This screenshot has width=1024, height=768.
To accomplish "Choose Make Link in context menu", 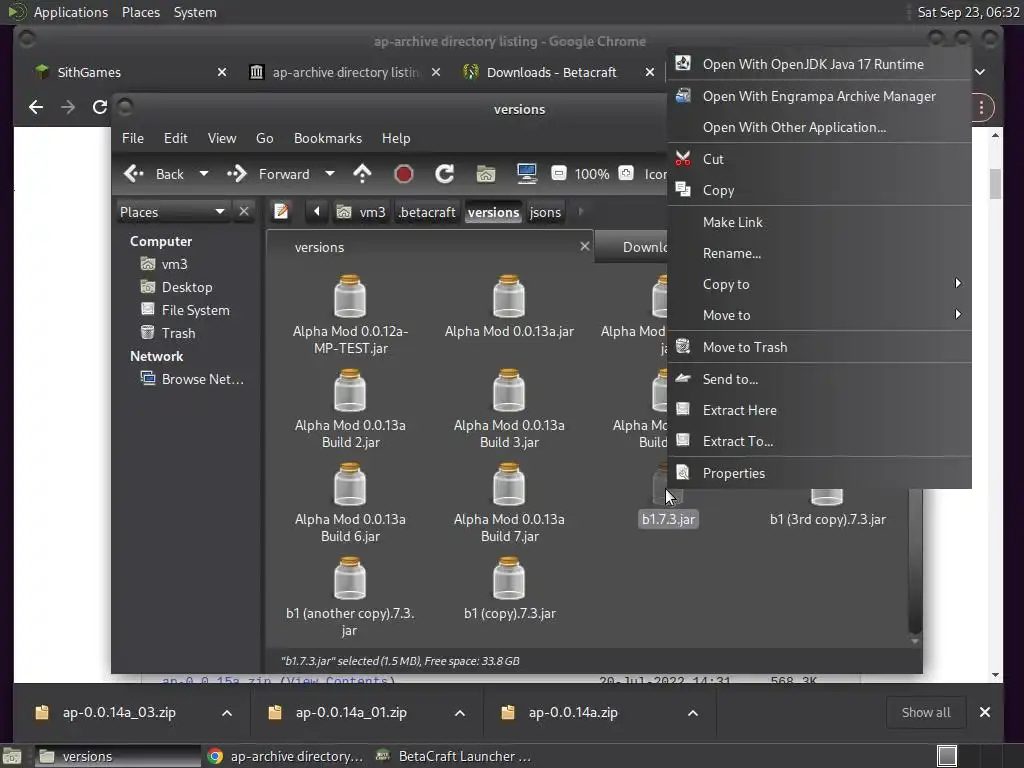I will pyautogui.click(x=819, y=222).
